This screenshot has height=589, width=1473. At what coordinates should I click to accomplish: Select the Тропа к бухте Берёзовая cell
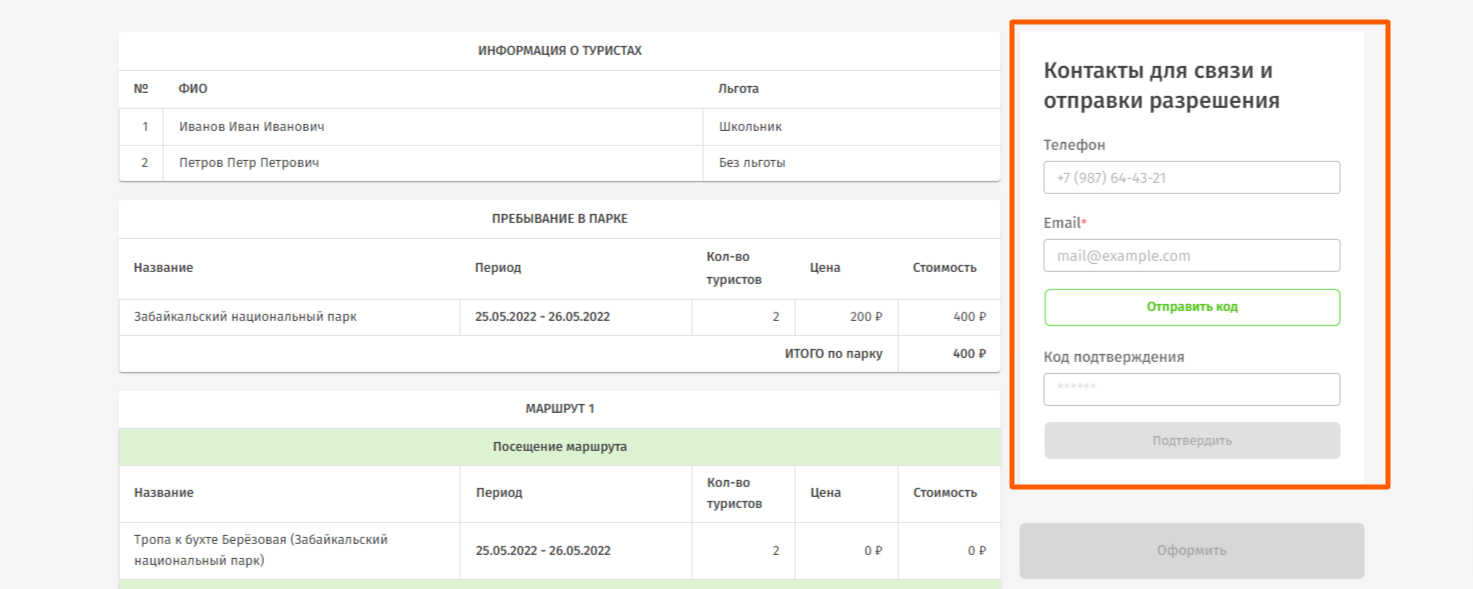(x=261, y=550)
